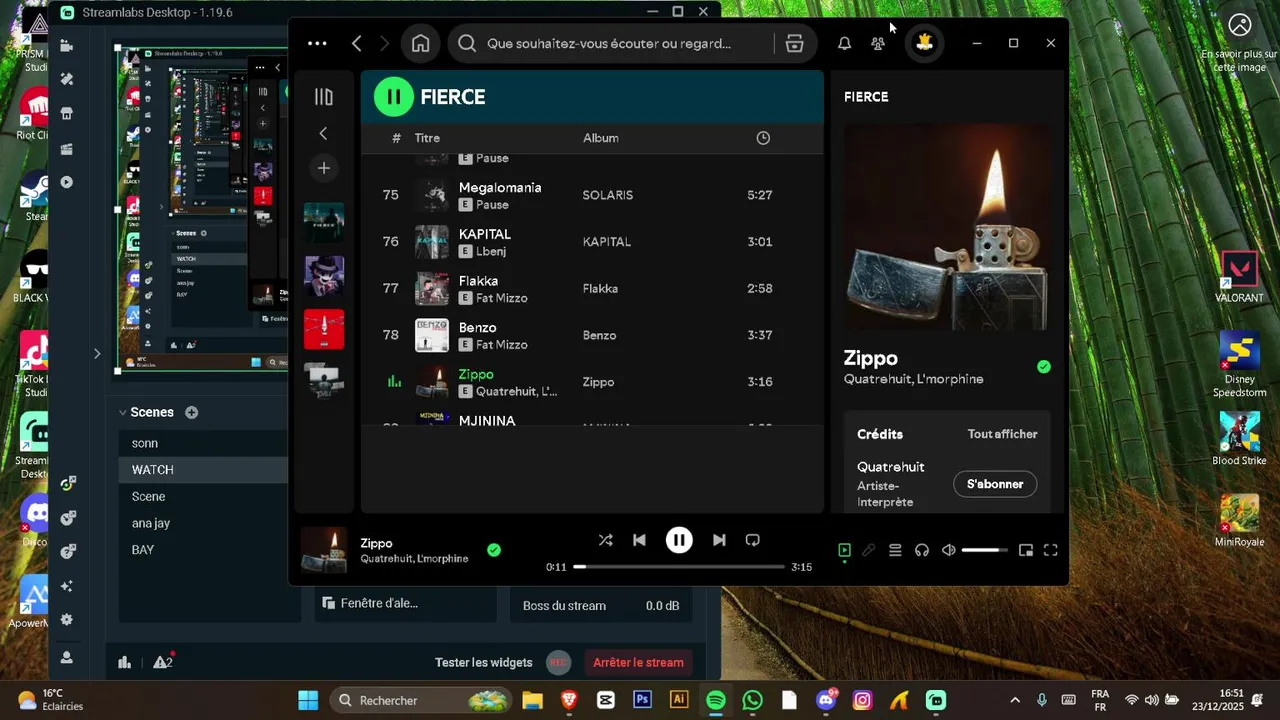Select the Benzo track title
The height and width of the screenshot is (720, 1280).
coord(478,327)
